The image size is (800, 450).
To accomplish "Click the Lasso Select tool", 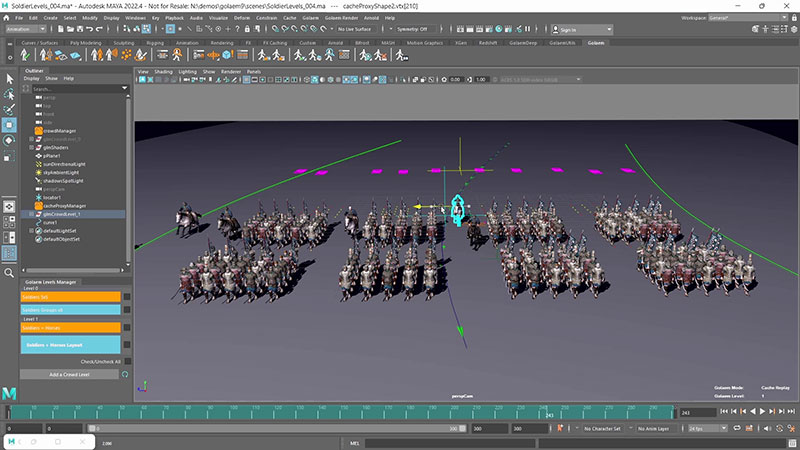I will (x=9, y=94).
